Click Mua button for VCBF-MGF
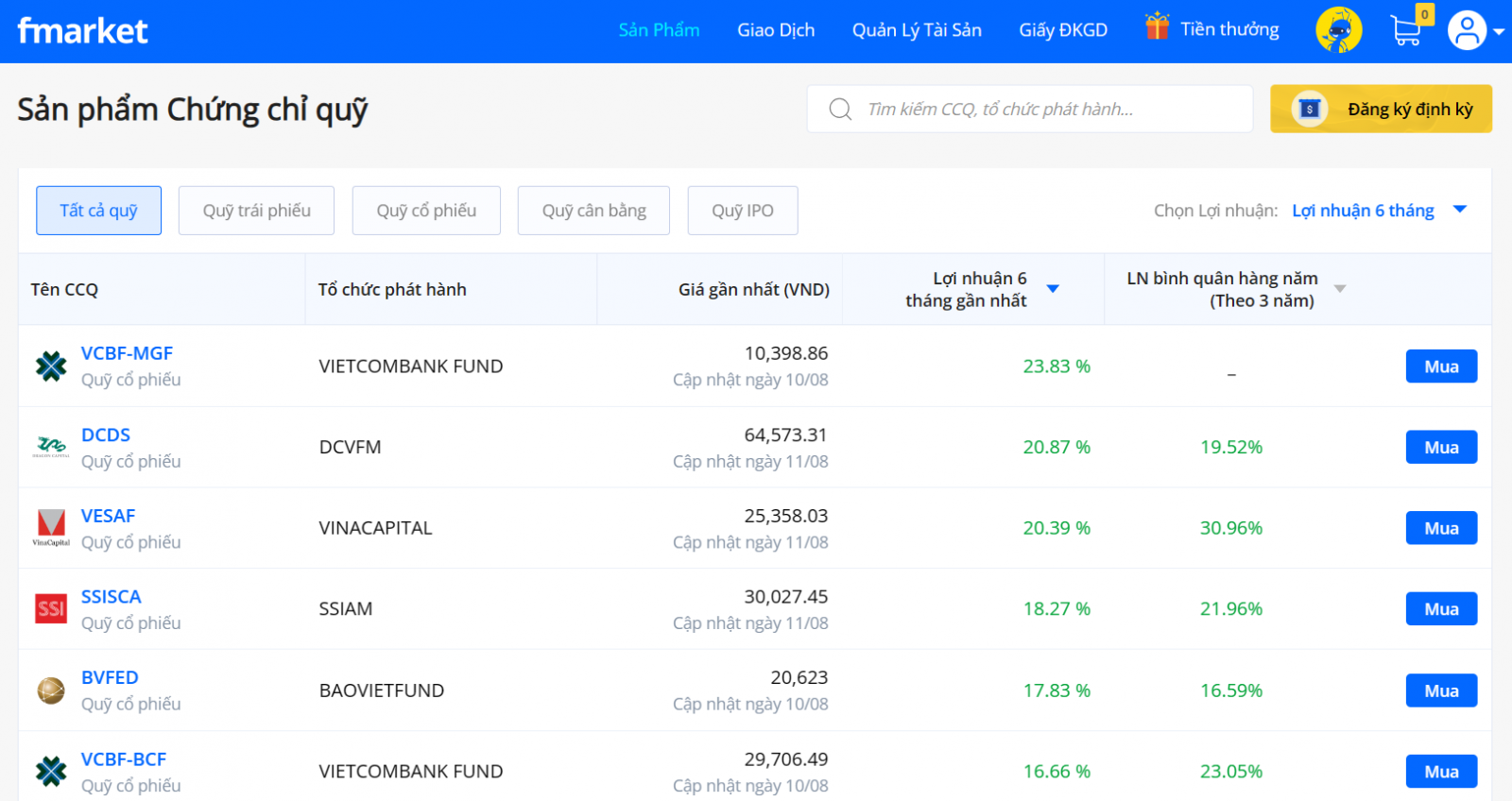The image size is (1512, 801). click(1441, 366)
